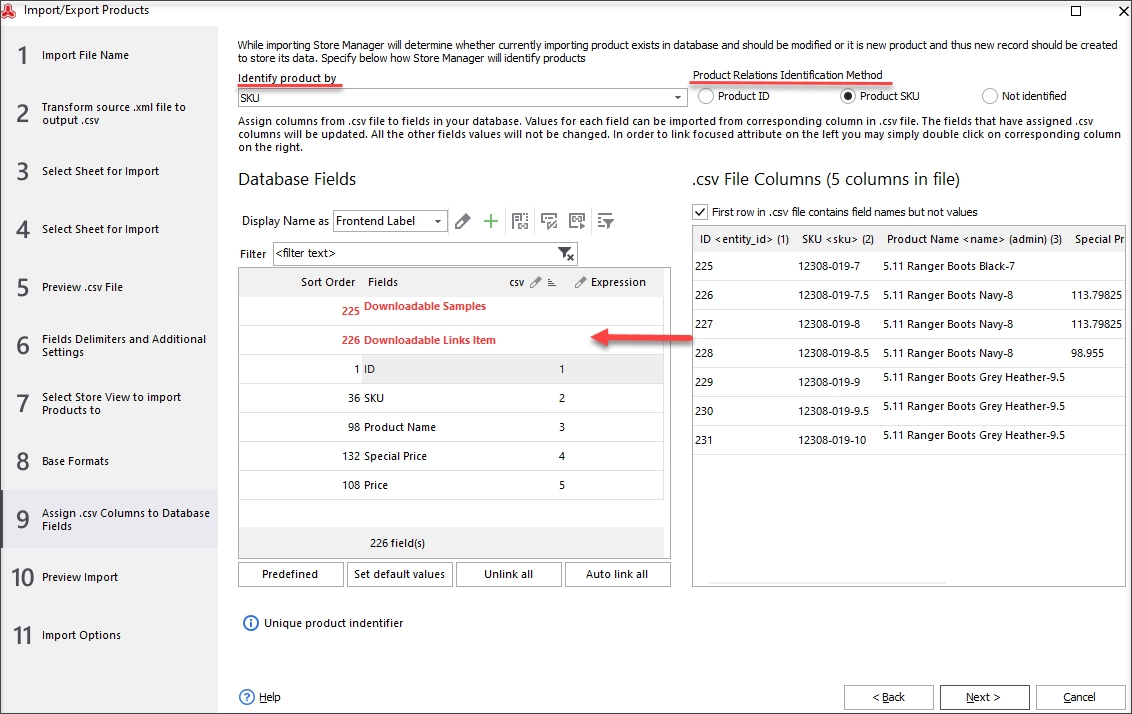Select the ID field row
This screenshot has width=1132, height=714.
click(x=451, y=369)
